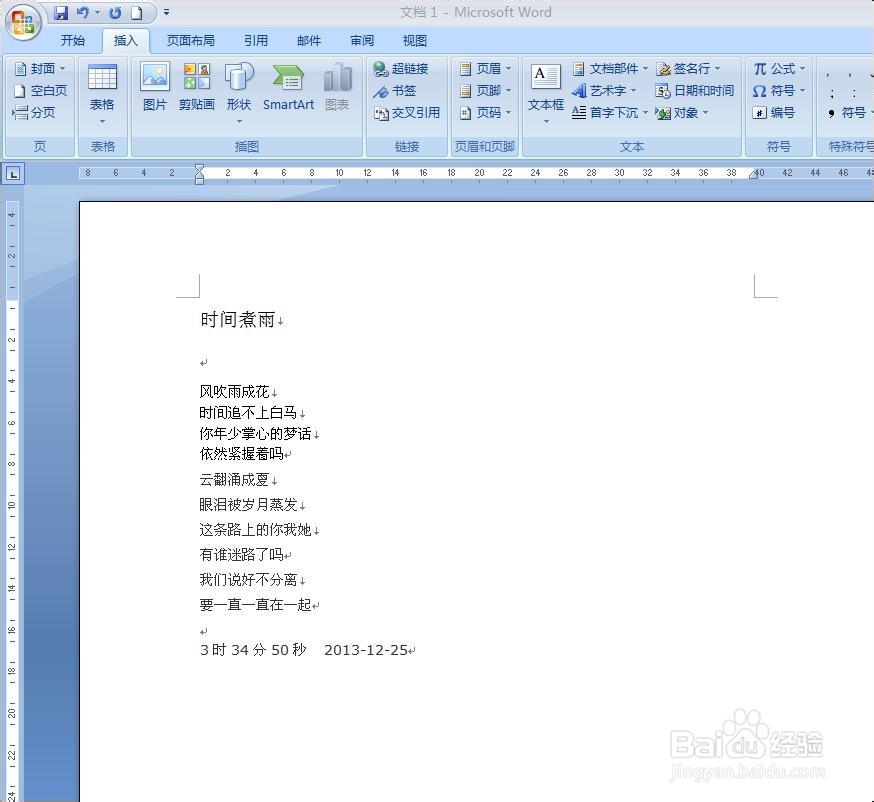Insert numbering with the 编号 command
874x802 pixels.
[x=780, y=112]
